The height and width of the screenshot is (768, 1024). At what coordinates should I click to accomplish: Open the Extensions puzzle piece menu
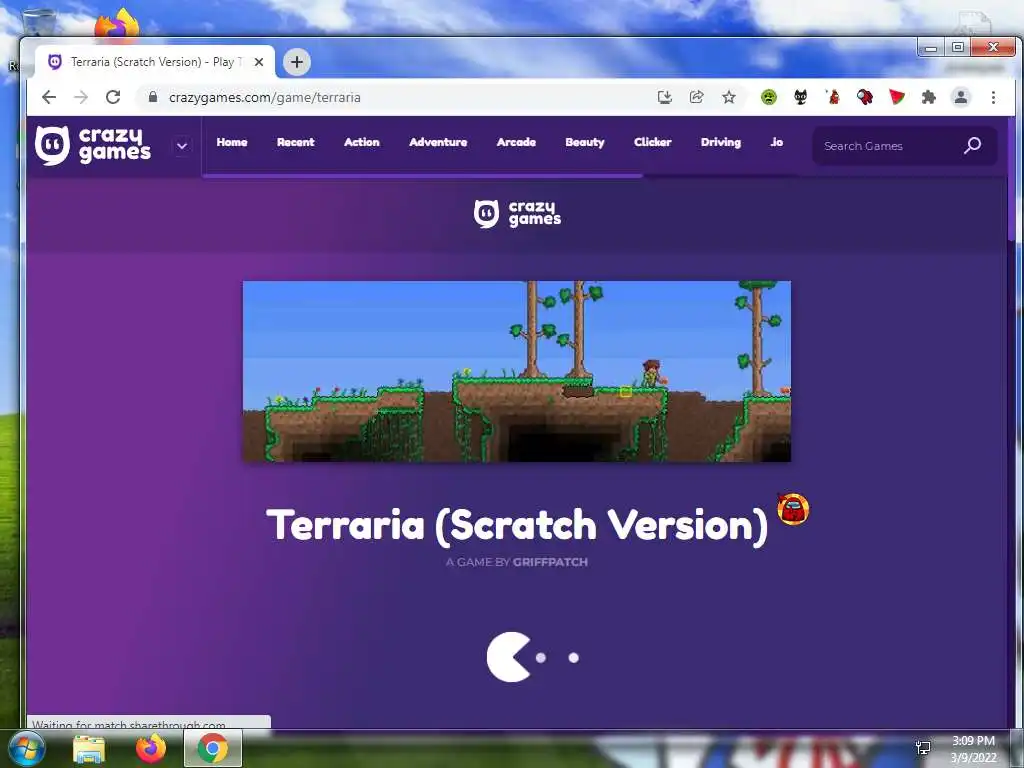pos(929,97)
